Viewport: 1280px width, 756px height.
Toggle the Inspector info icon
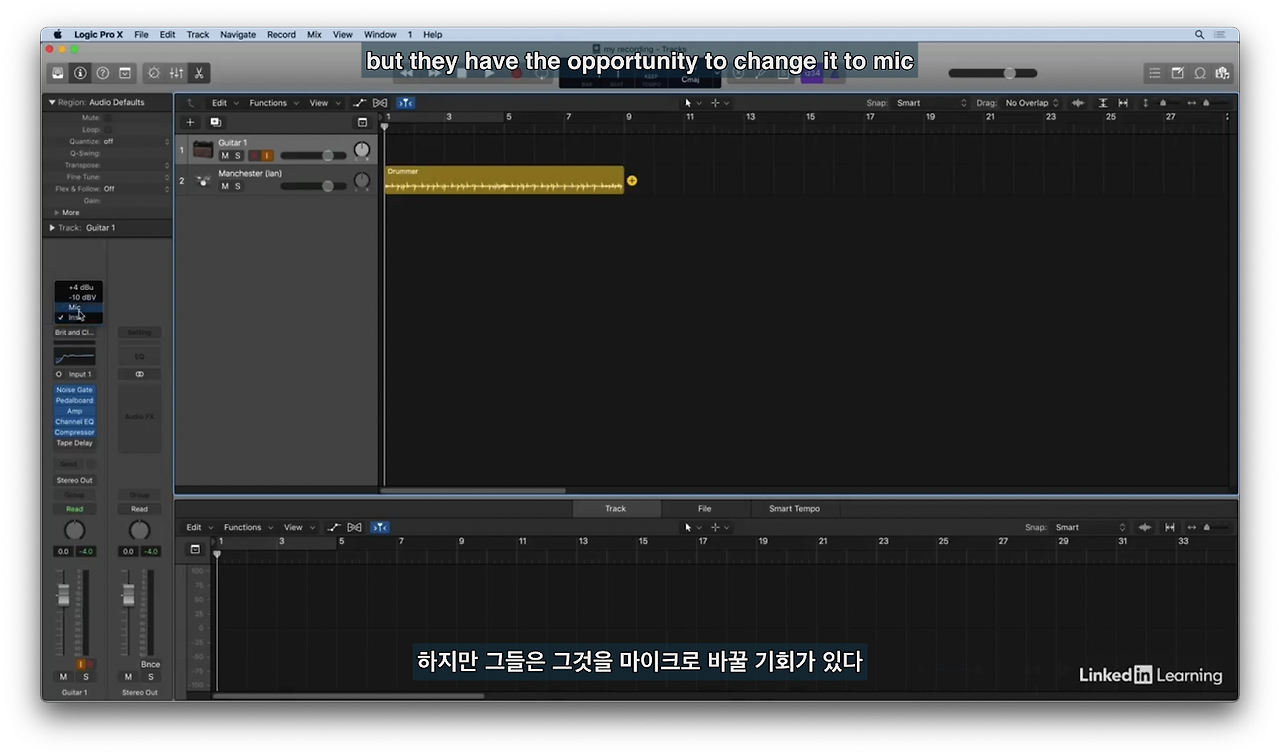pos(80,73)
